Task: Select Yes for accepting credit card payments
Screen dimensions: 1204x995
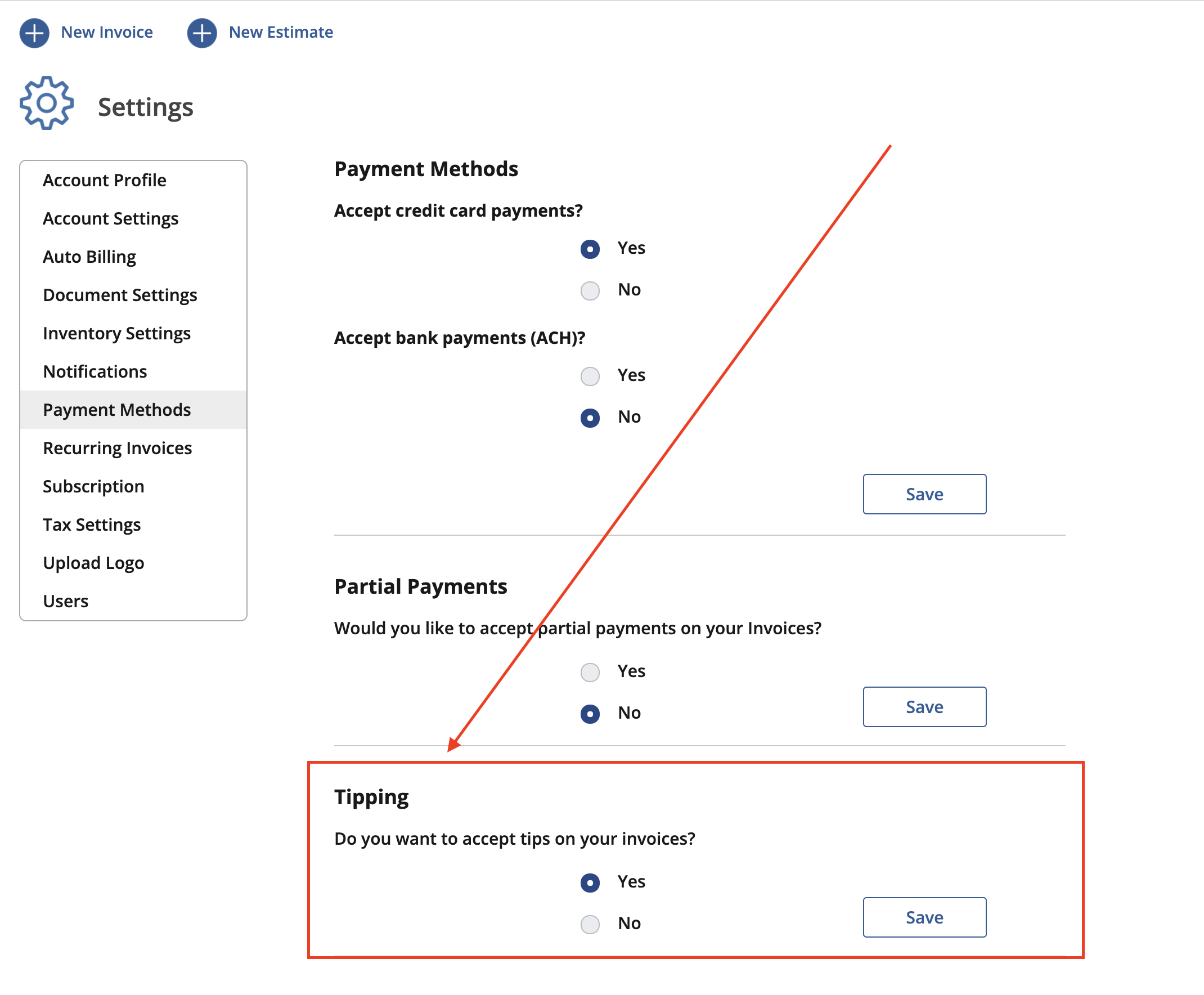Action: (x=590, y=249)
